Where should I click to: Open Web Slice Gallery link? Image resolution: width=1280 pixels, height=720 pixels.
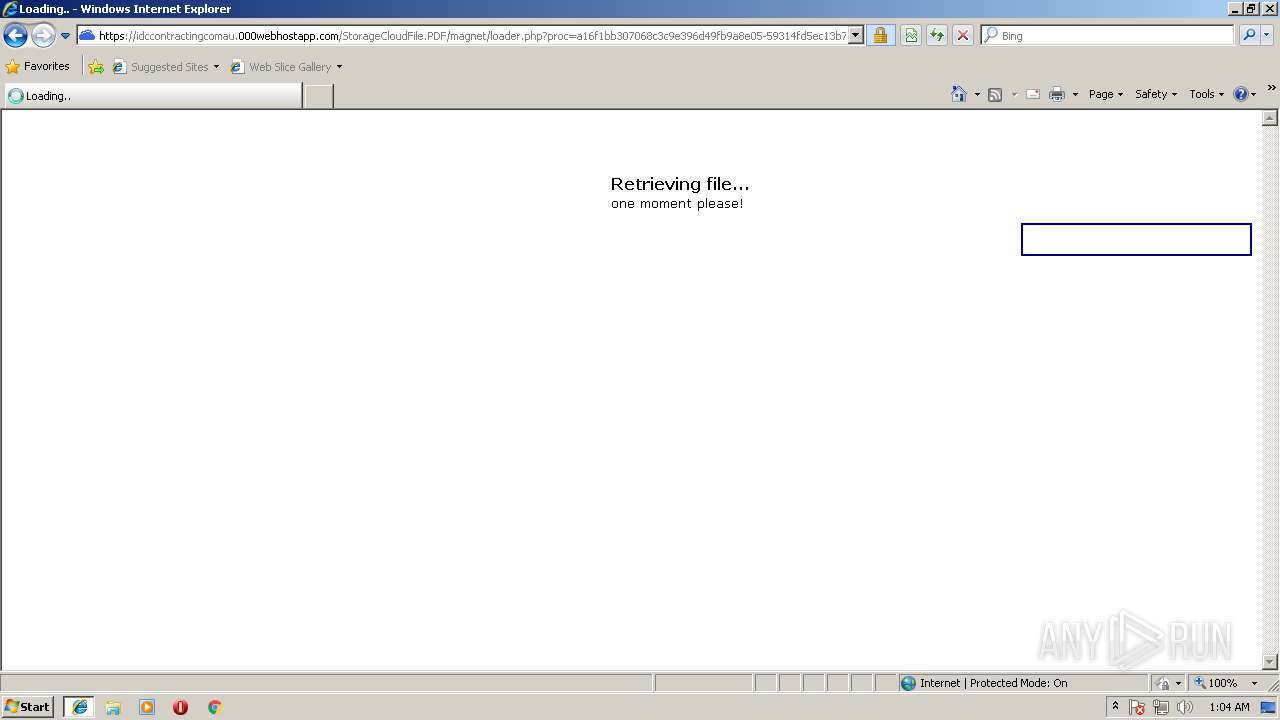pyautogui.click(x=282, y=67)
